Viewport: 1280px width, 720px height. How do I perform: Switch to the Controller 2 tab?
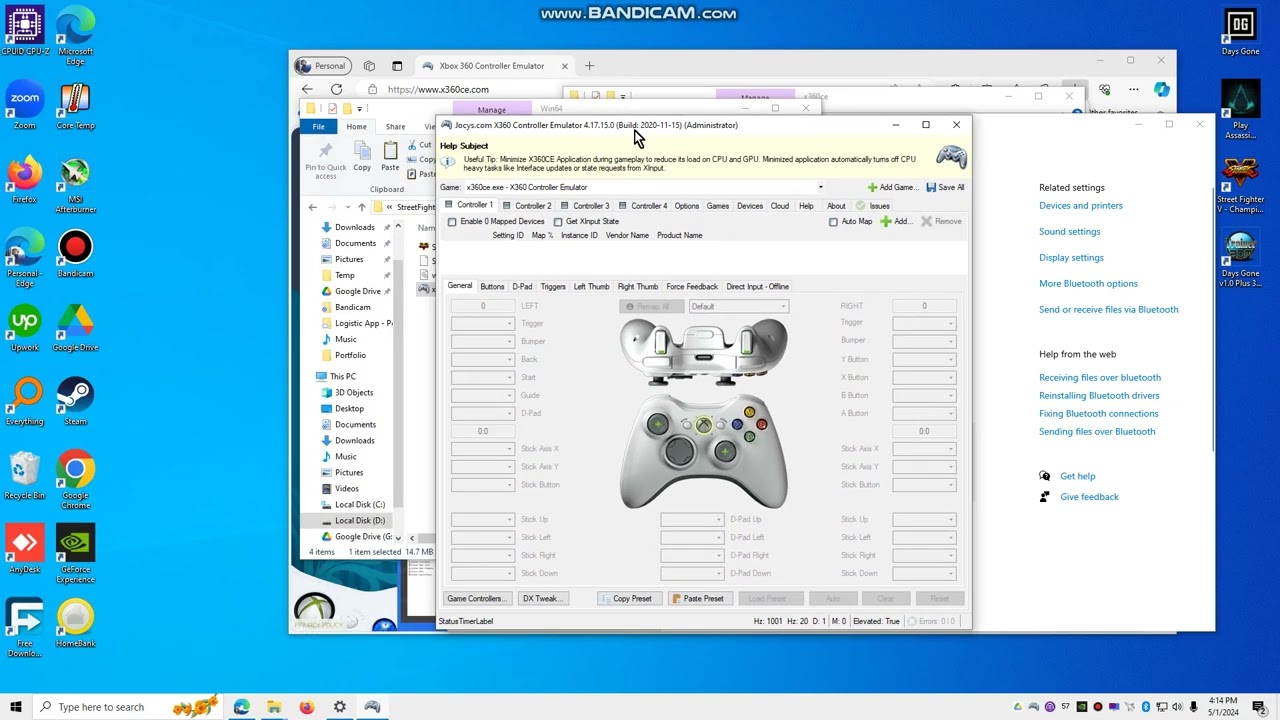click(527, 206)
